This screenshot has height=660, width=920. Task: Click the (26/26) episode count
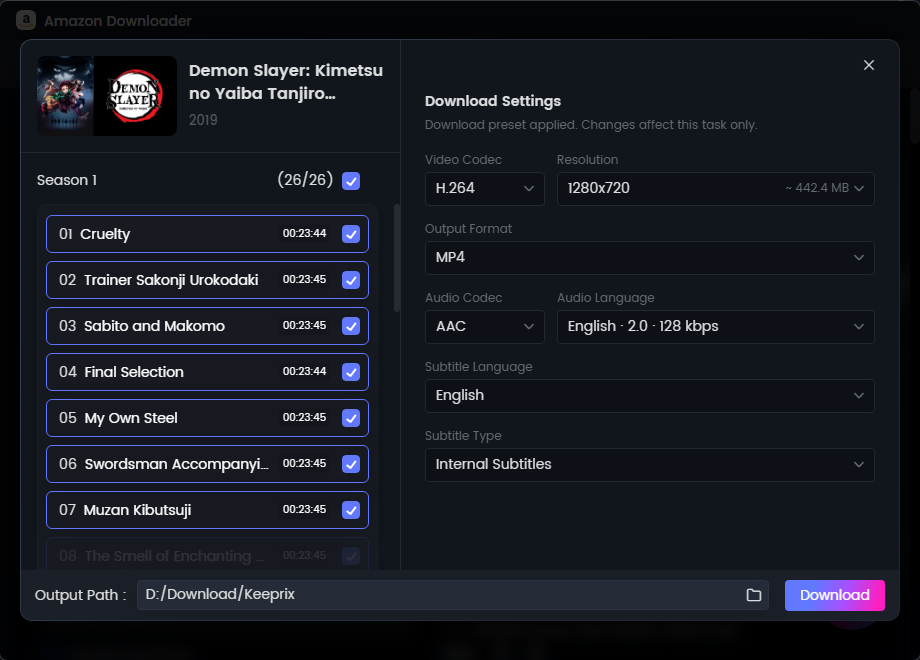[305, 180]
